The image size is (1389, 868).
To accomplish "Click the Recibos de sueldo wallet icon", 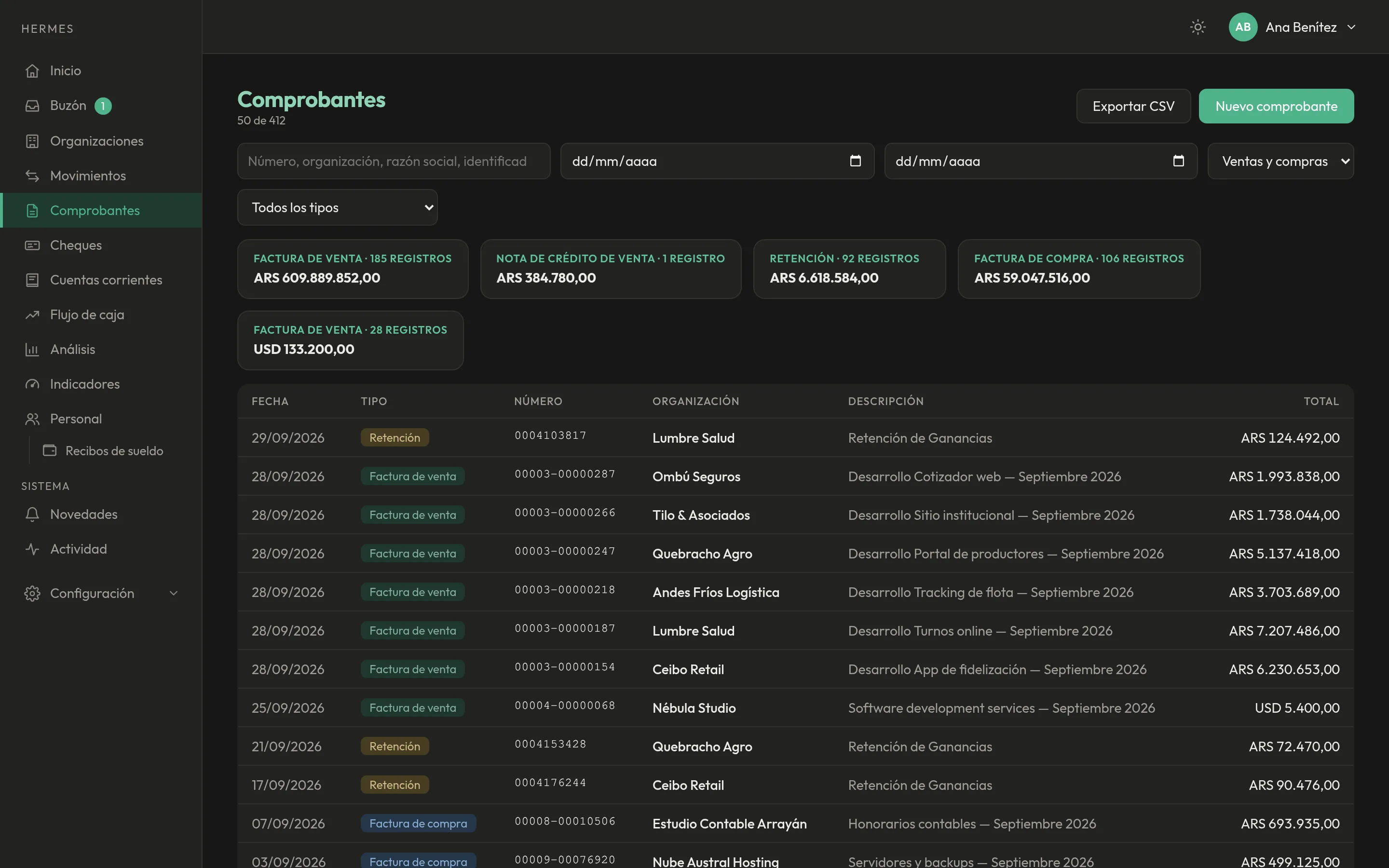I will coord(50,451).
